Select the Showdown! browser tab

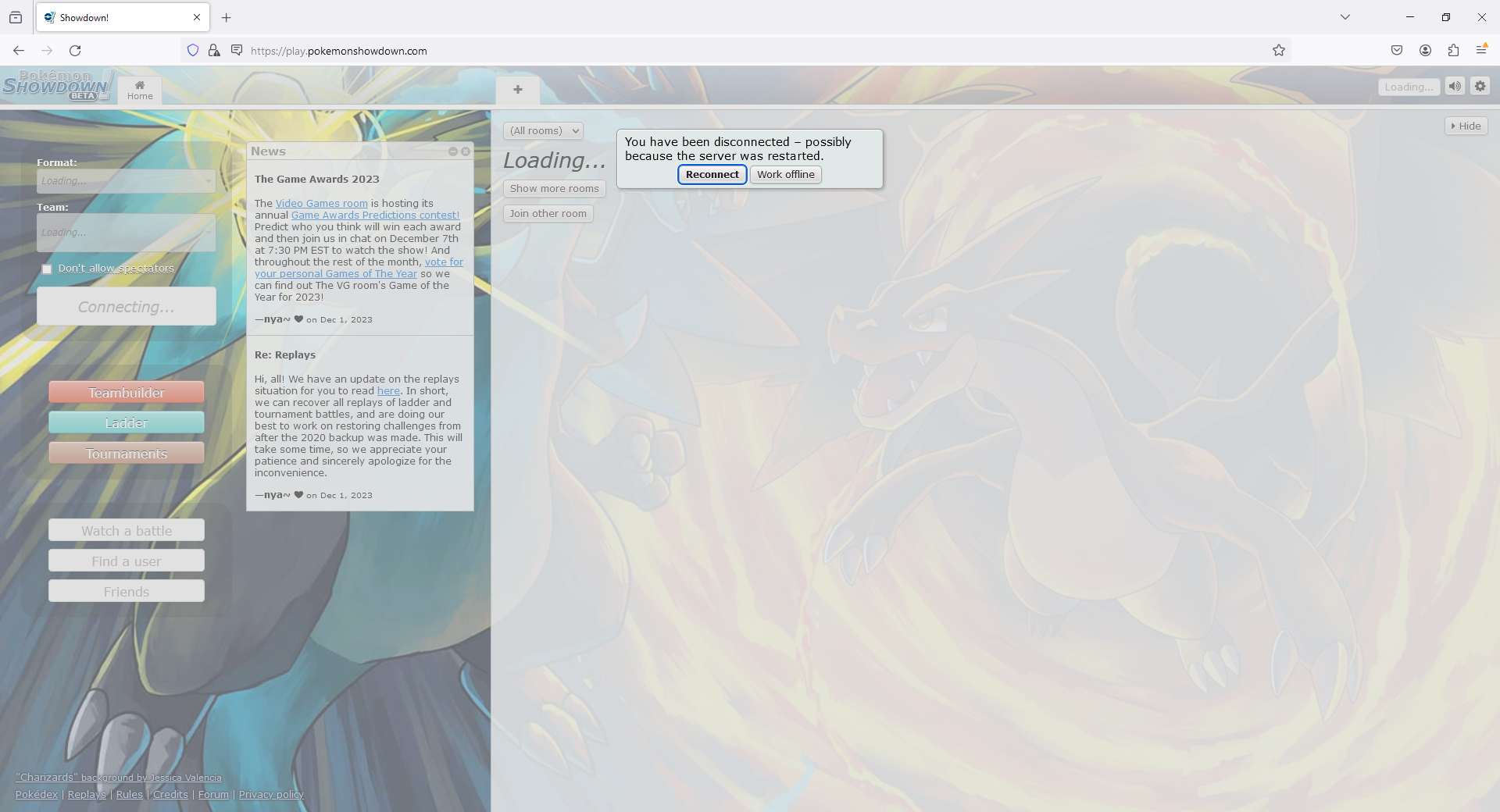pyautogui.click(x=117, y=17)
